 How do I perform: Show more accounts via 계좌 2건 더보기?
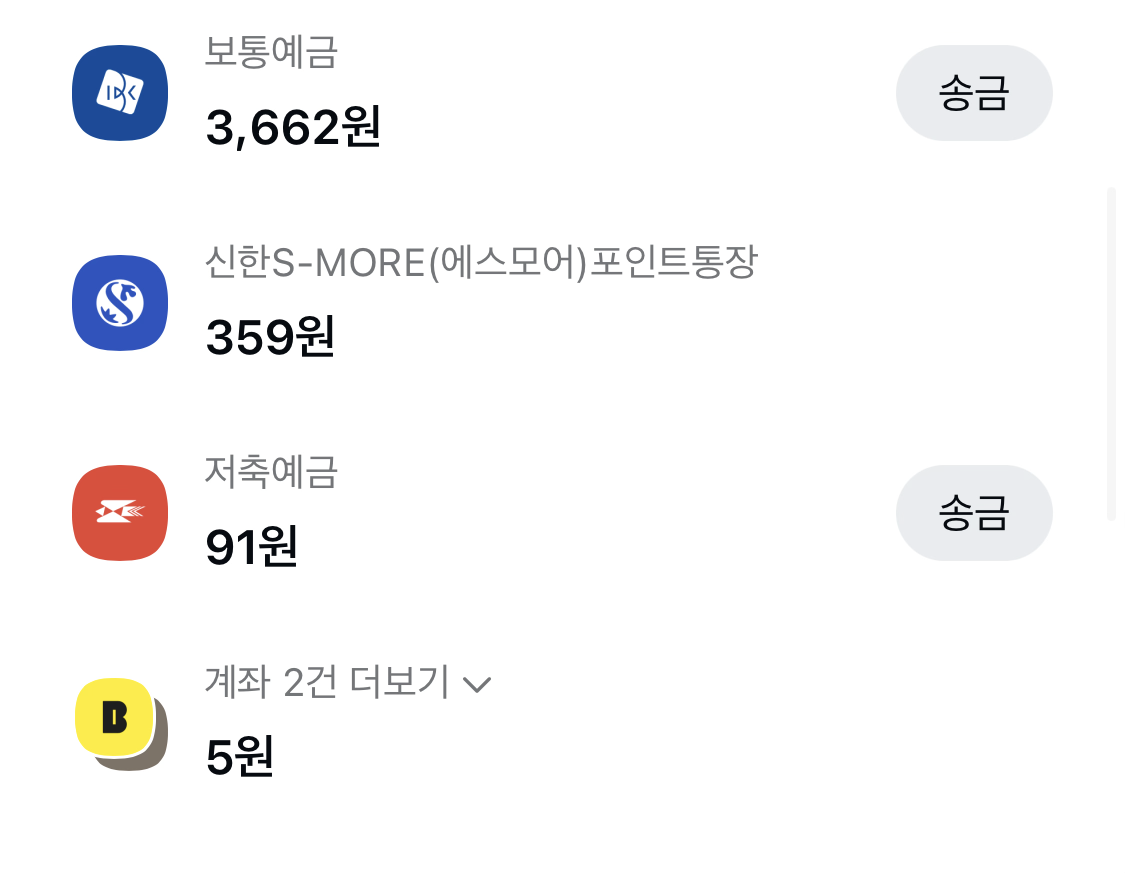(x=326, y=683)
